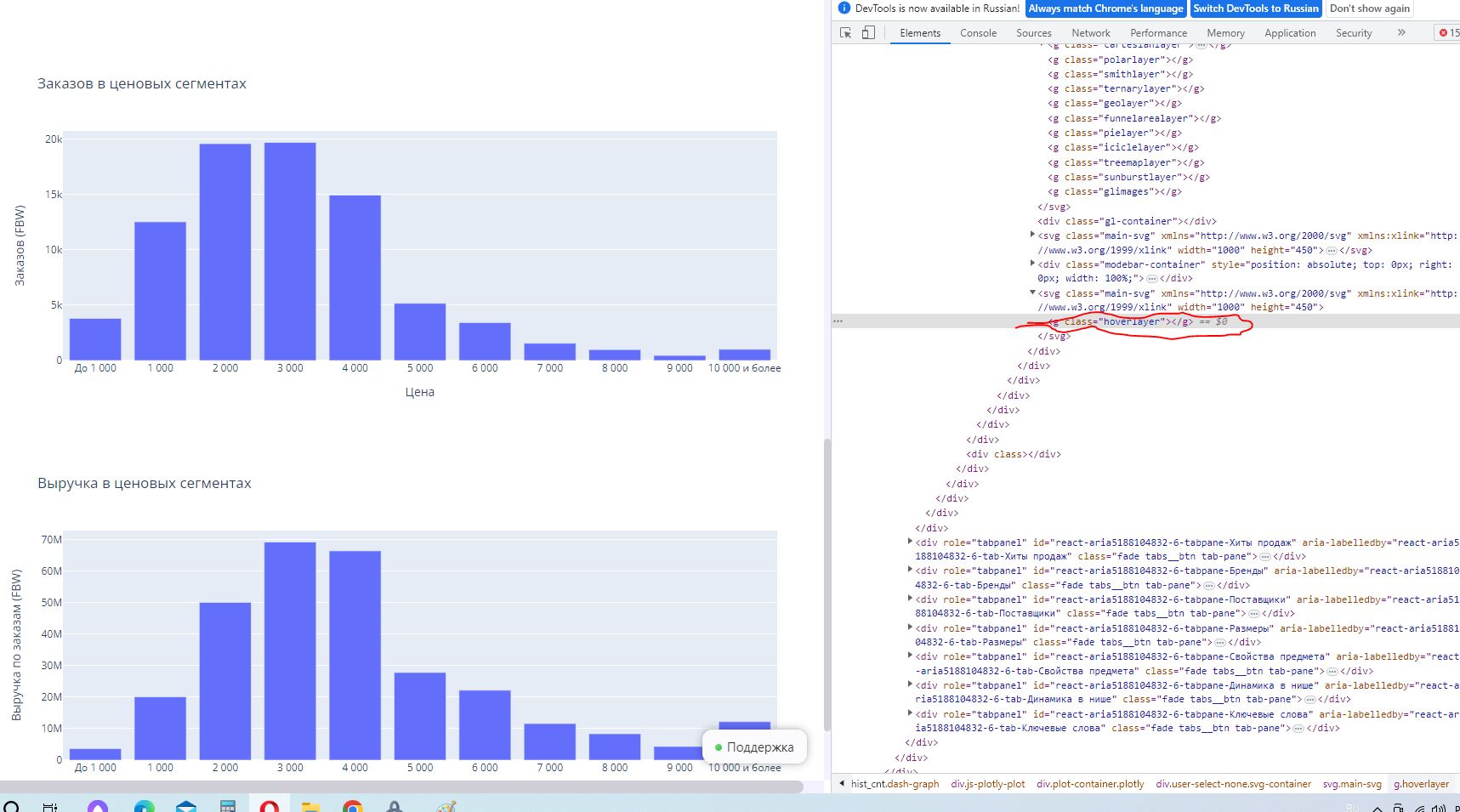Collapse the expanded main-svg node
Screen dimensions: 1460x812
click(1032, 292)
